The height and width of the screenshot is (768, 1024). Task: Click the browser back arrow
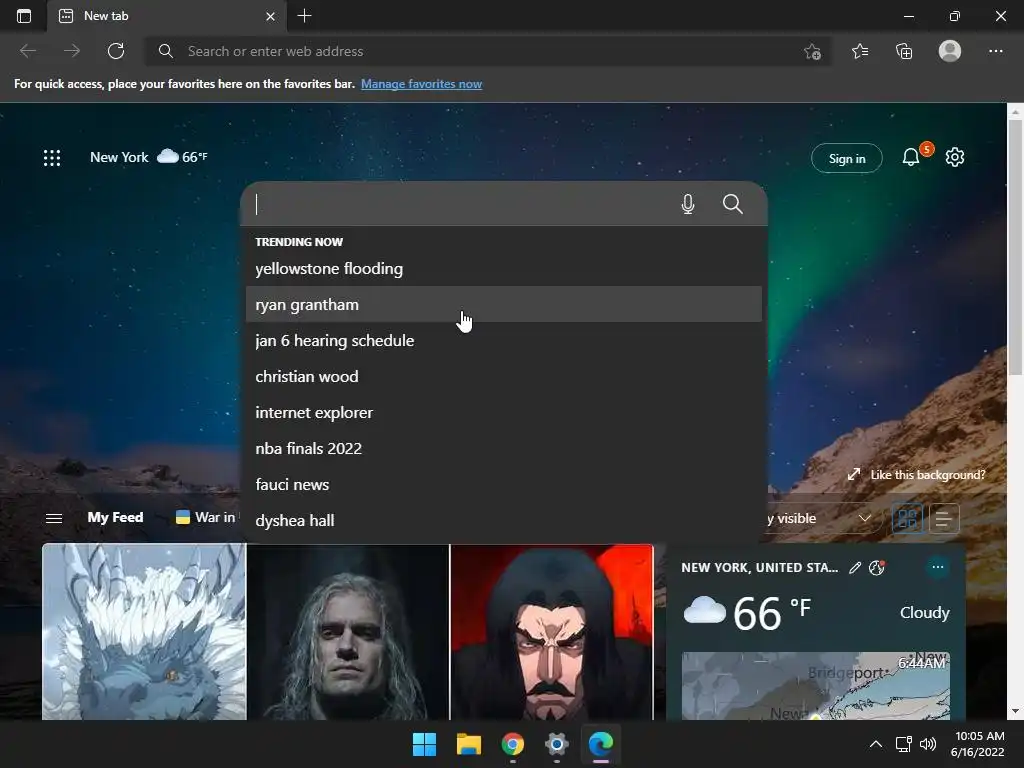click(27, 51)
